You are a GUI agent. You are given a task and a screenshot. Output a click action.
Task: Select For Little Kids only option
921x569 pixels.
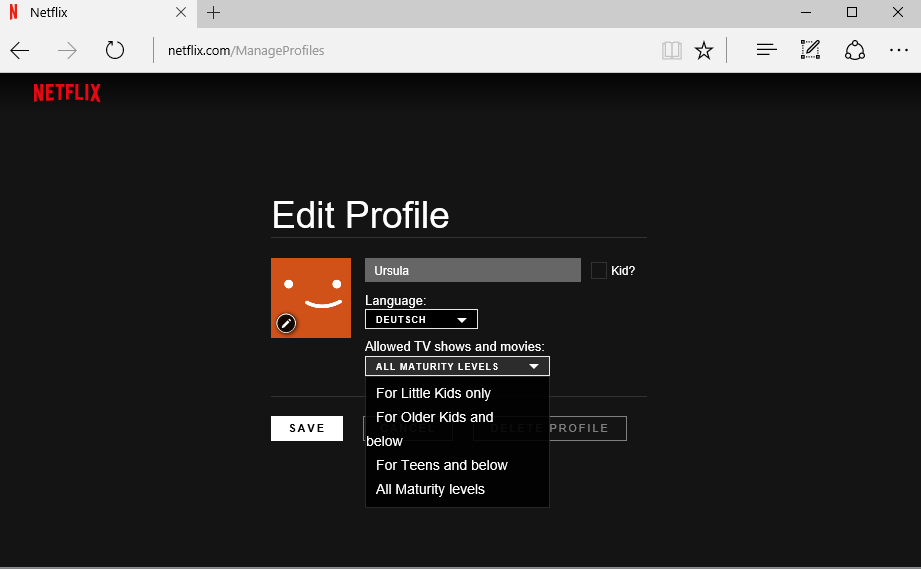coord(433,393)
